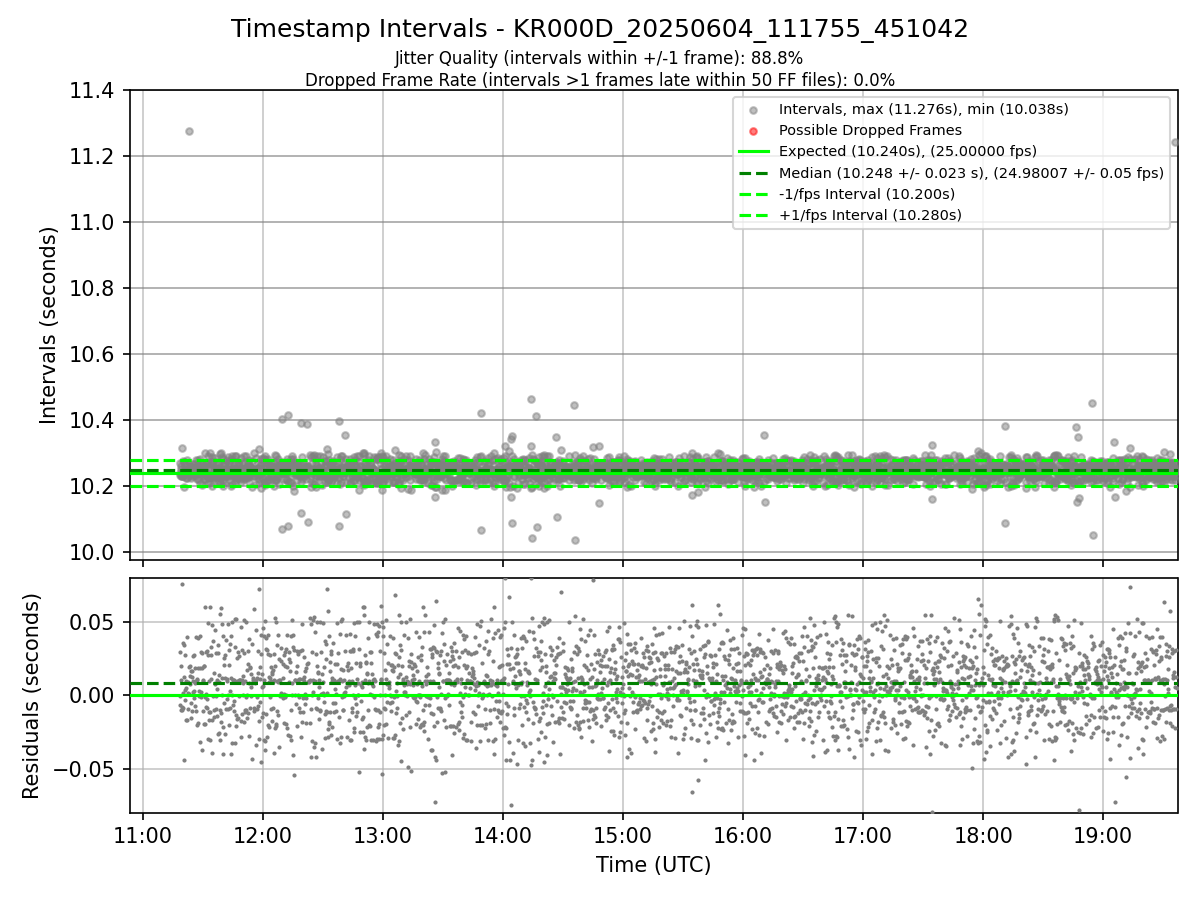The height and width of the screenshot is (900, 1200).
Task: Select the 'Jitter Quality' 88.8% subtitle line
Action: pyautogui.click(x=599, y=58)
